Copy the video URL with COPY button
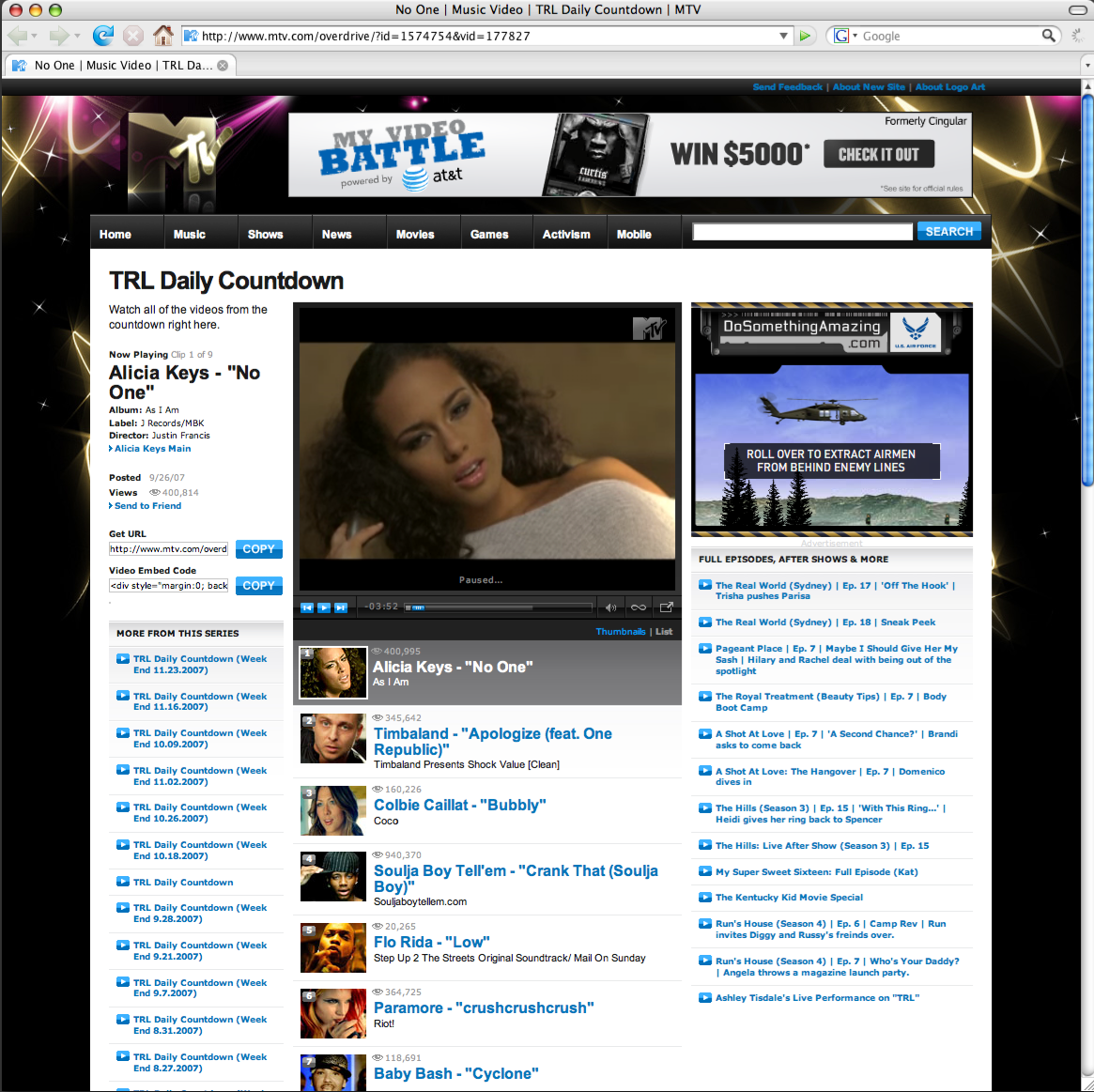Image resolution: width=1094 pixels, height=1092 pixels. point(259,549)
